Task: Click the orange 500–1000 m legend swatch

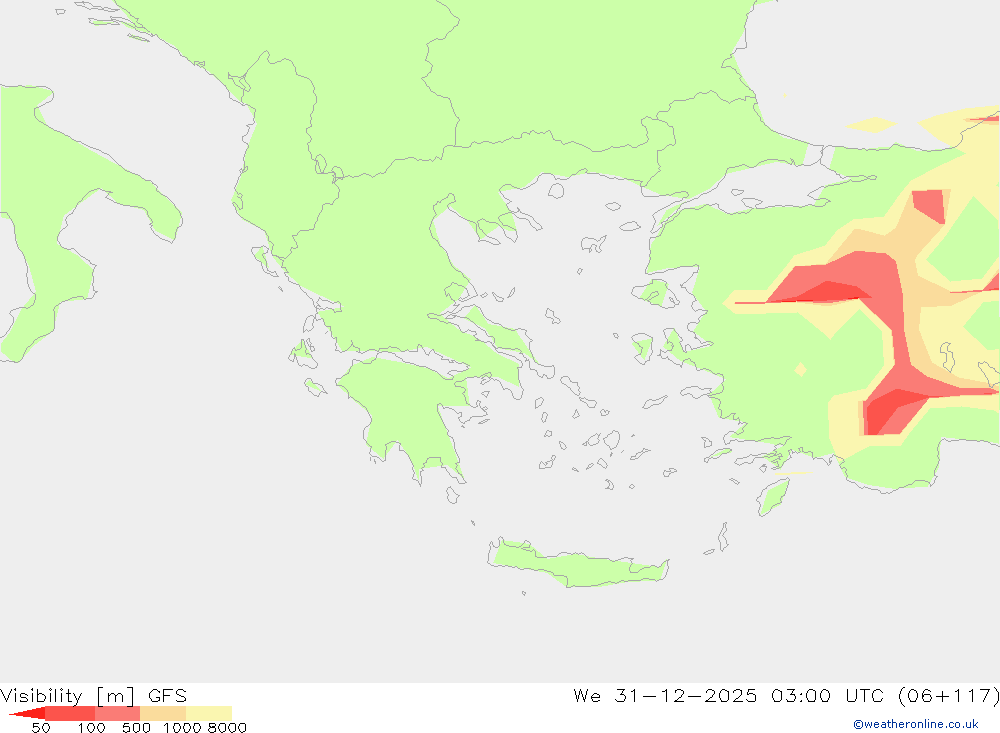Action: [x=163, y=713]
